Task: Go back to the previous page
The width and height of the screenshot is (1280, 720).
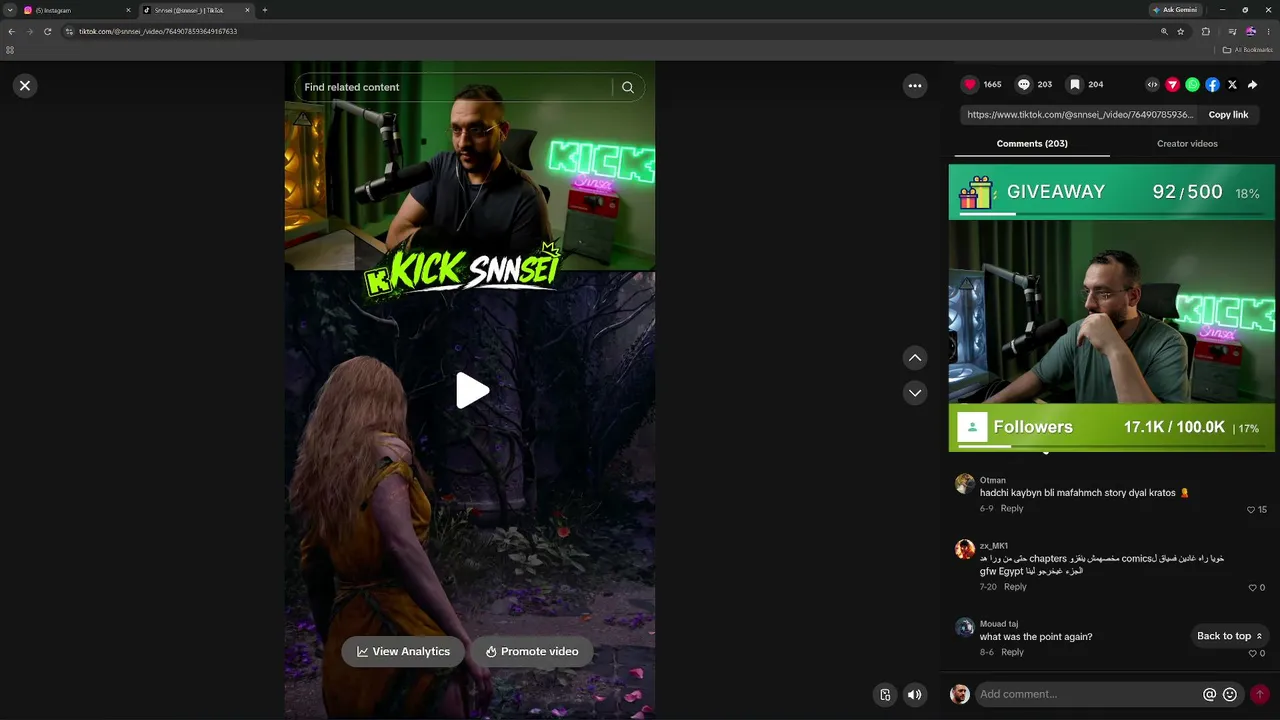Action: pyautogui.click(x=11, y=31)
